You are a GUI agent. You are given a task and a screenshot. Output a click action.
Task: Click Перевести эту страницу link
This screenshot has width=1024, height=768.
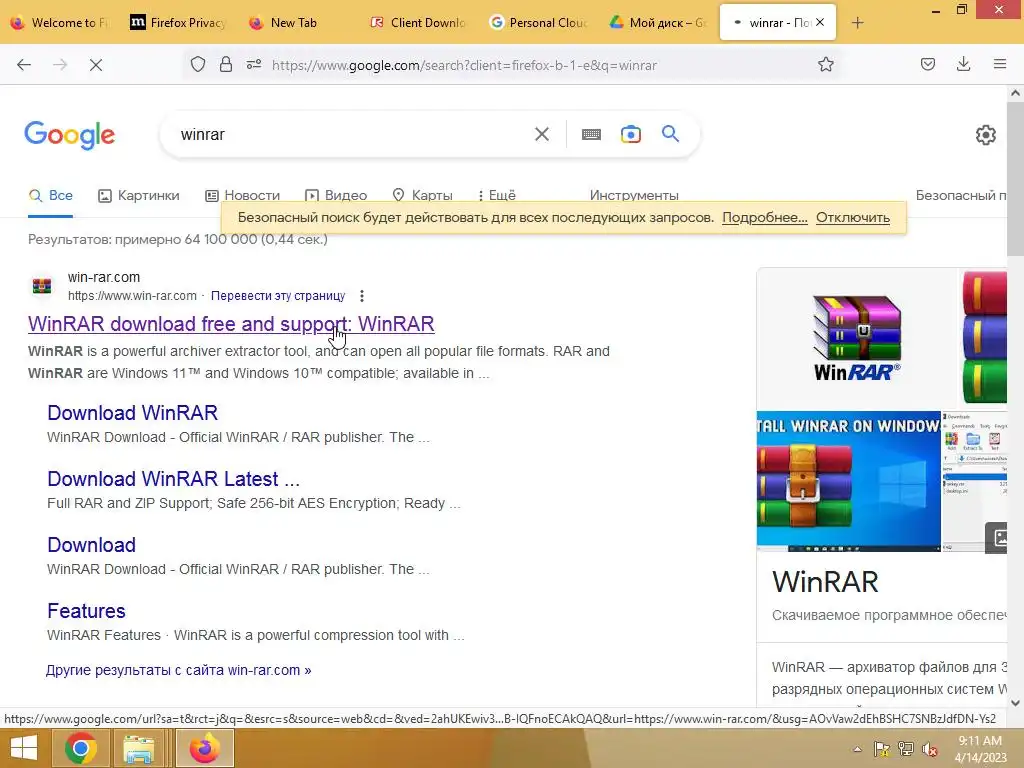pos(278,296)
